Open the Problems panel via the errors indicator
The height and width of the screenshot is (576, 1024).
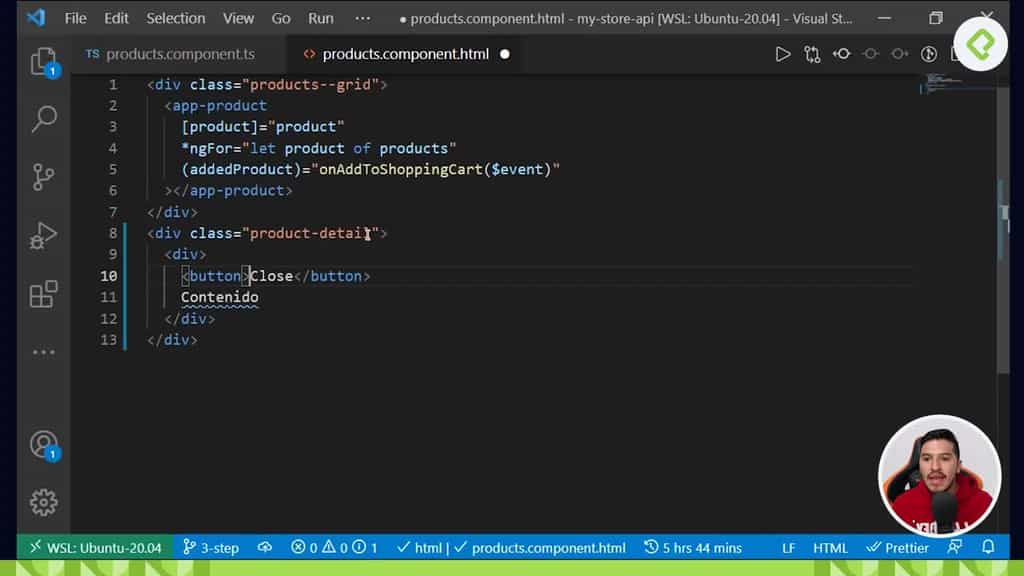pos(330,547)
